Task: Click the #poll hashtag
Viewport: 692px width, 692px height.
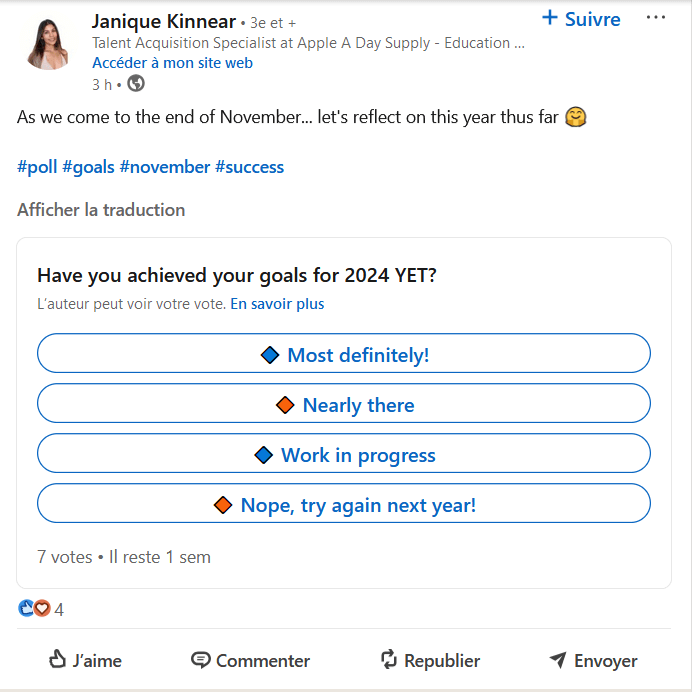Action: 37,167
